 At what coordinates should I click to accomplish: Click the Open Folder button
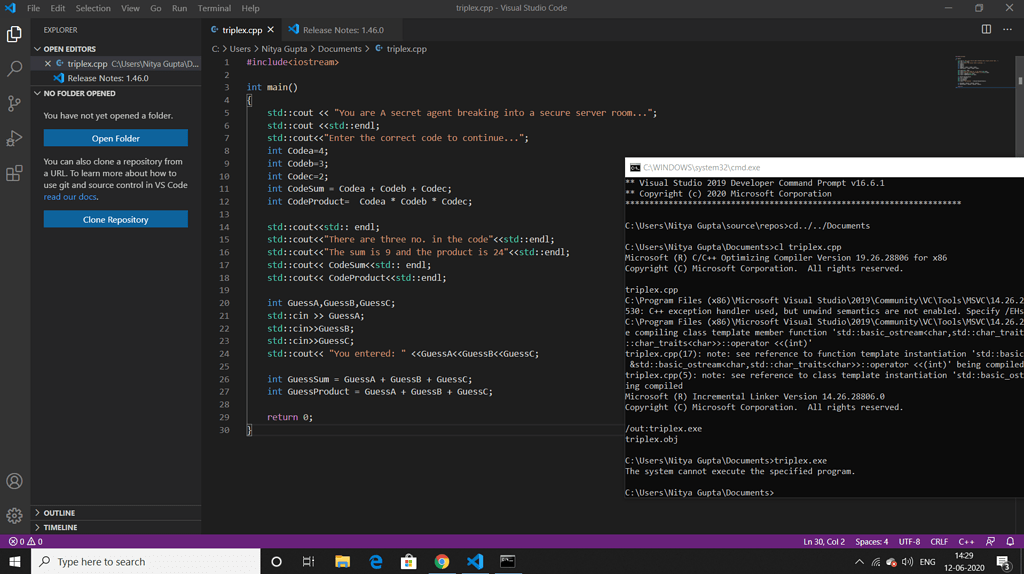[x=115, y=138]
